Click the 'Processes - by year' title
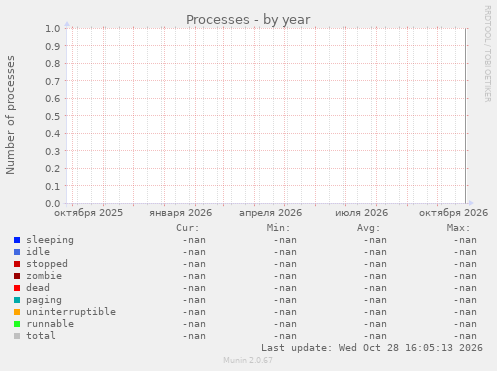 [248, 20]
